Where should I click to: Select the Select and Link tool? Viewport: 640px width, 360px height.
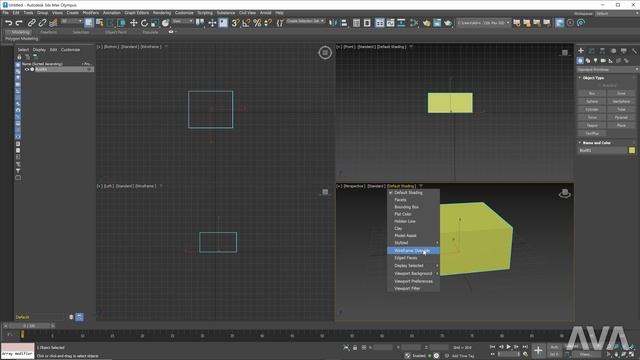pyautogui.click(x=31, y=23)
